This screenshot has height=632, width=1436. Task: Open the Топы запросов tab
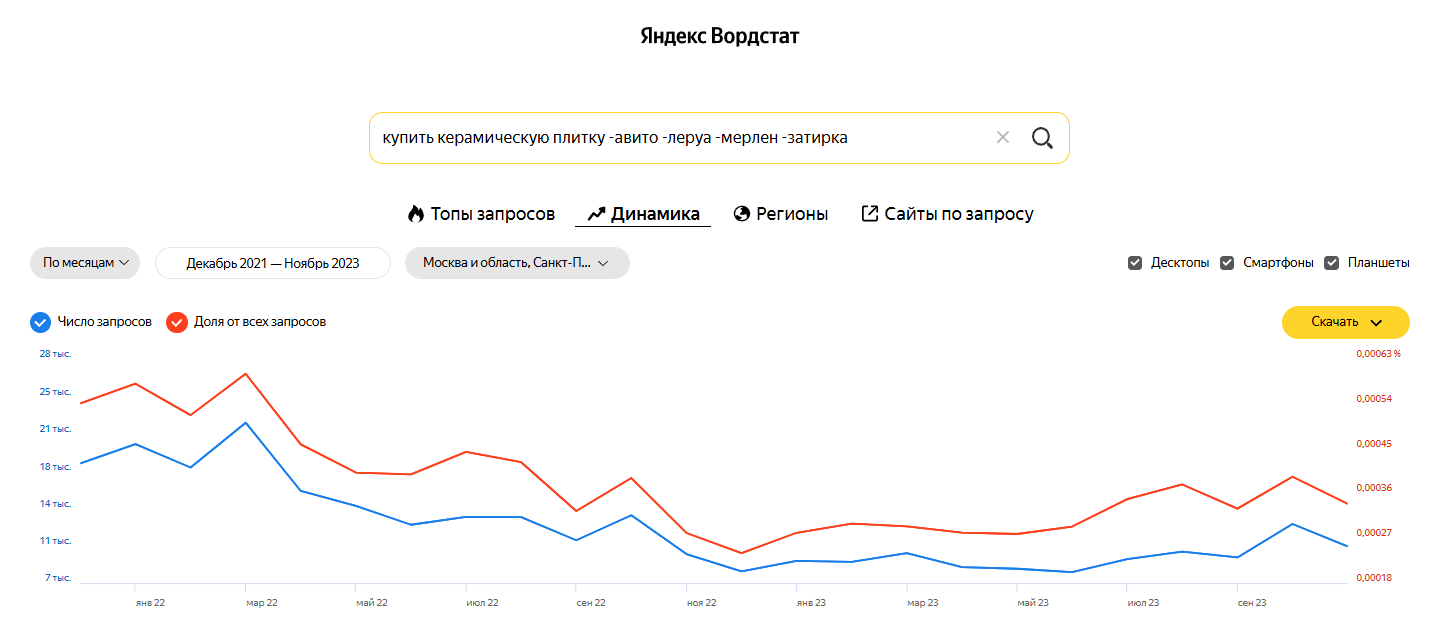pyautogui.click(x=481, y=214)
